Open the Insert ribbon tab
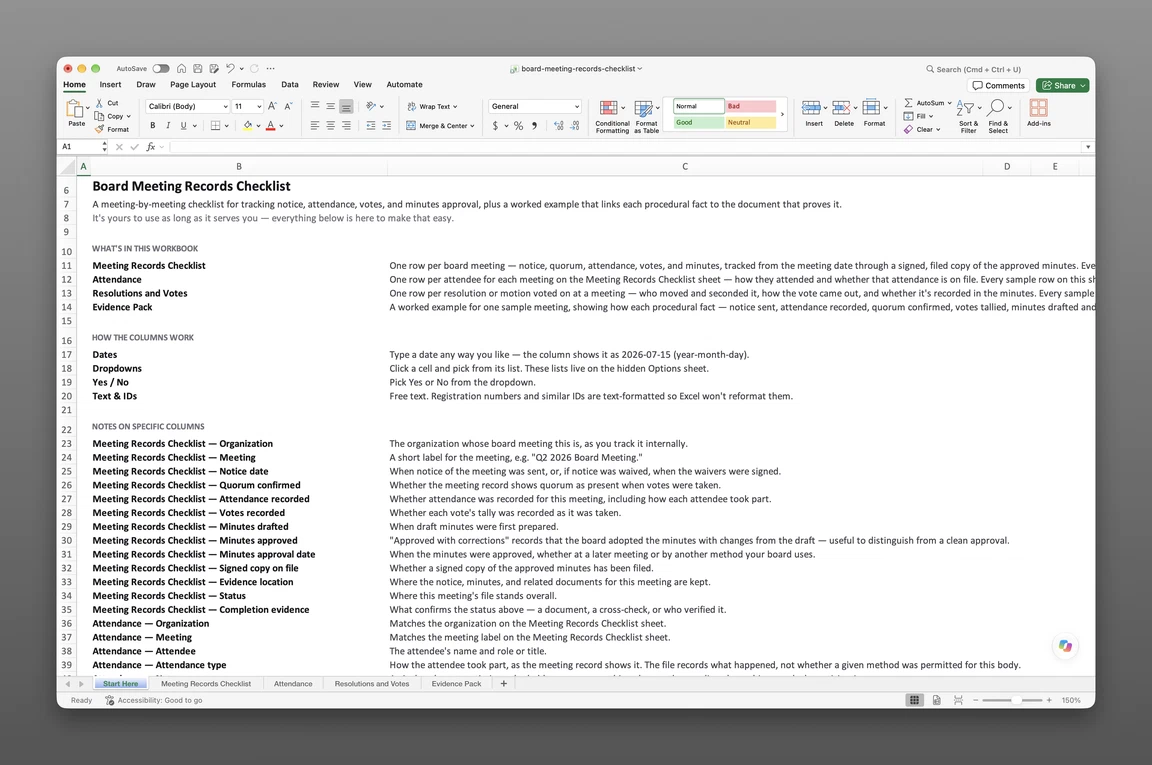Screen dimensions: 1152x765 point(110,85)
